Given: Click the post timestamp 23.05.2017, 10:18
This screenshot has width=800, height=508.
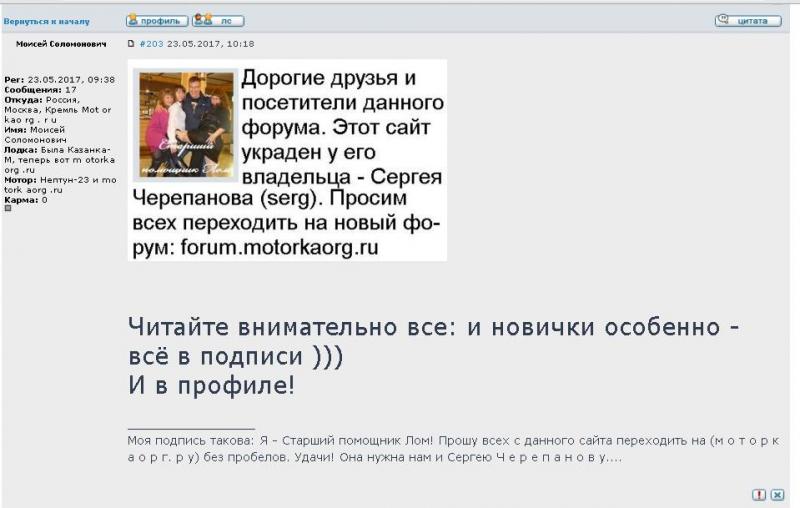Looking at the screenshot, I should (210, 44).
